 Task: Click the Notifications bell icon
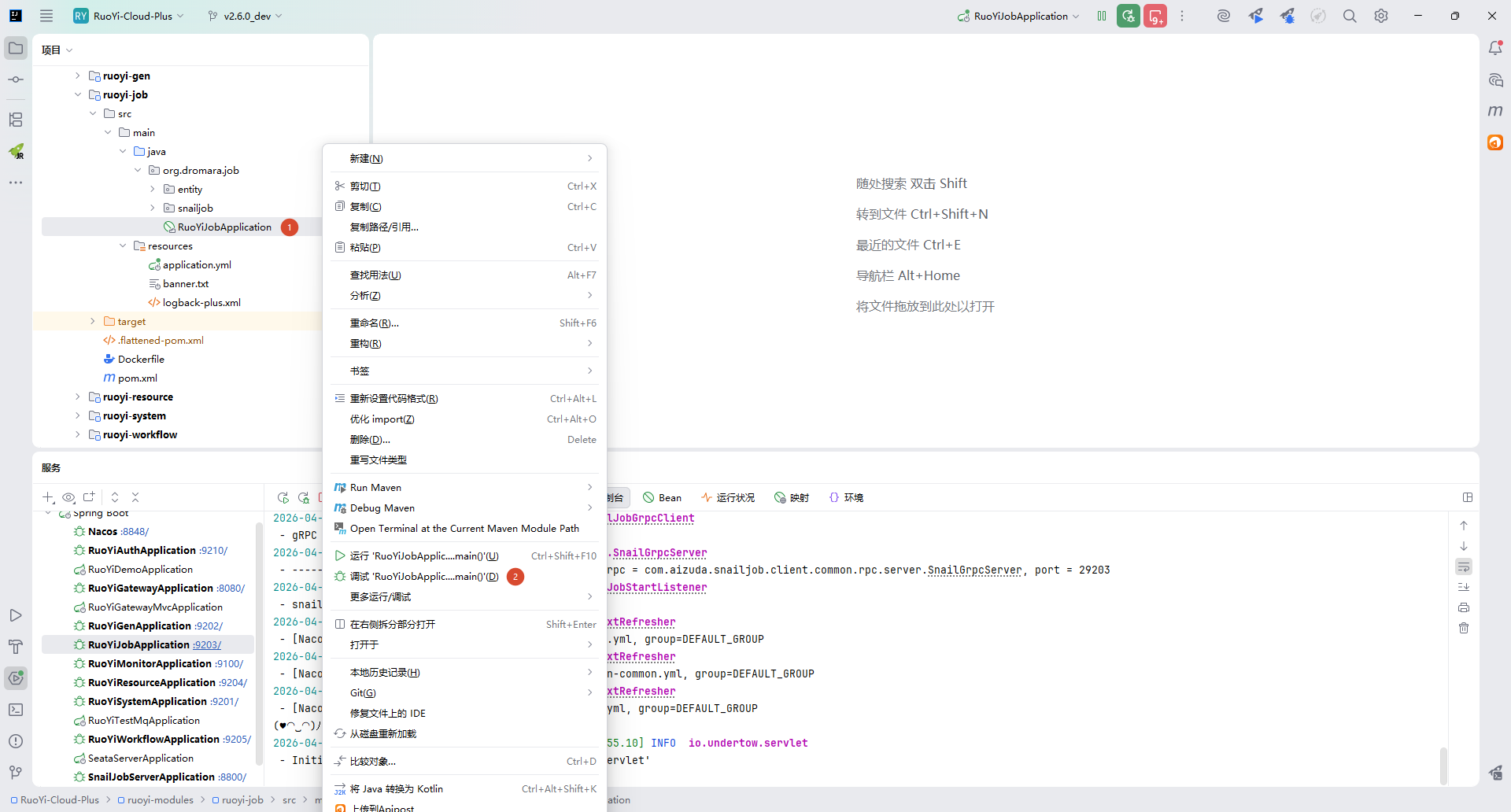click(x=1495, y=48)
